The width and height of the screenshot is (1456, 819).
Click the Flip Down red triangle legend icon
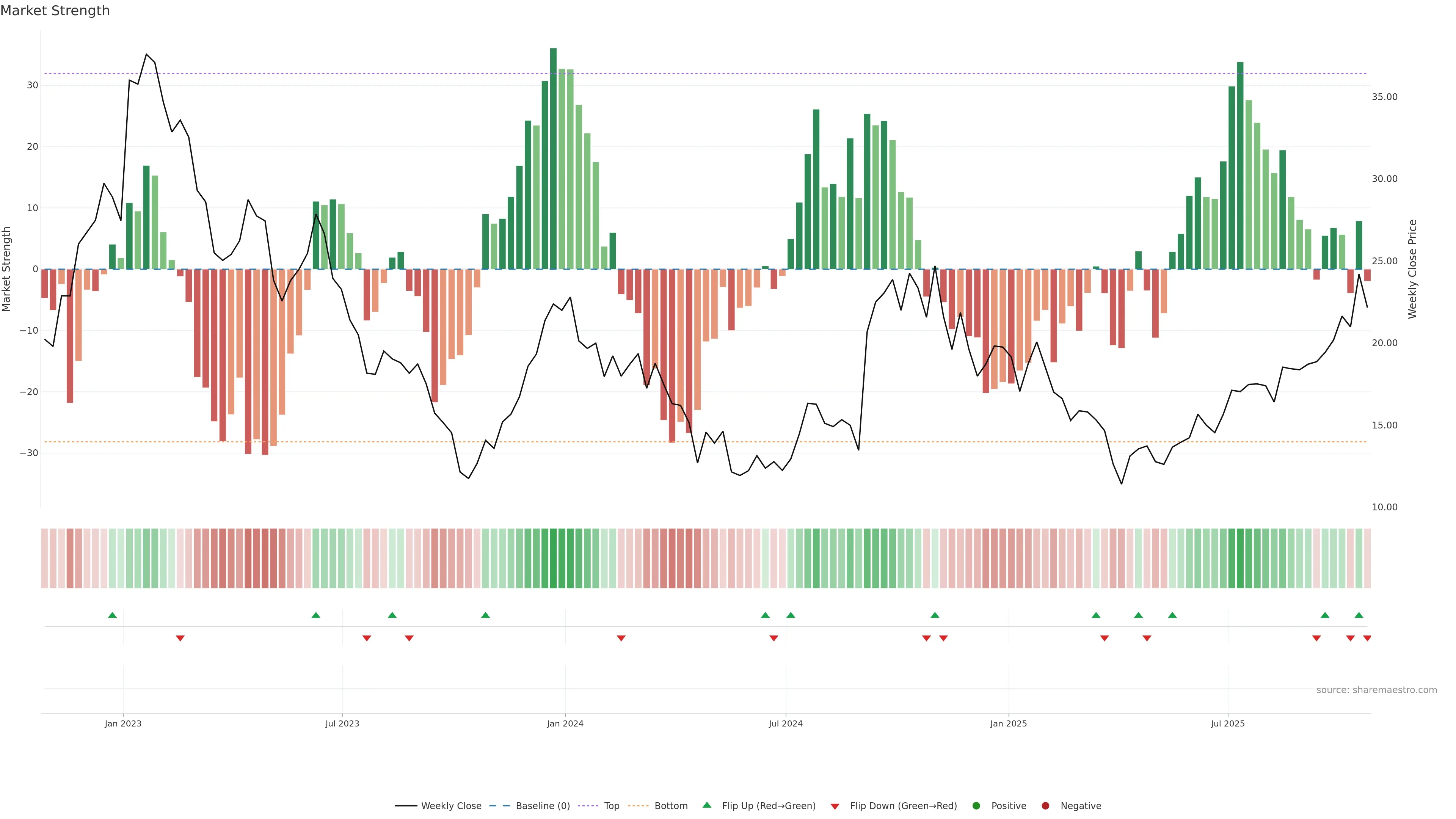pyautogui.click(x=835, y=806)
